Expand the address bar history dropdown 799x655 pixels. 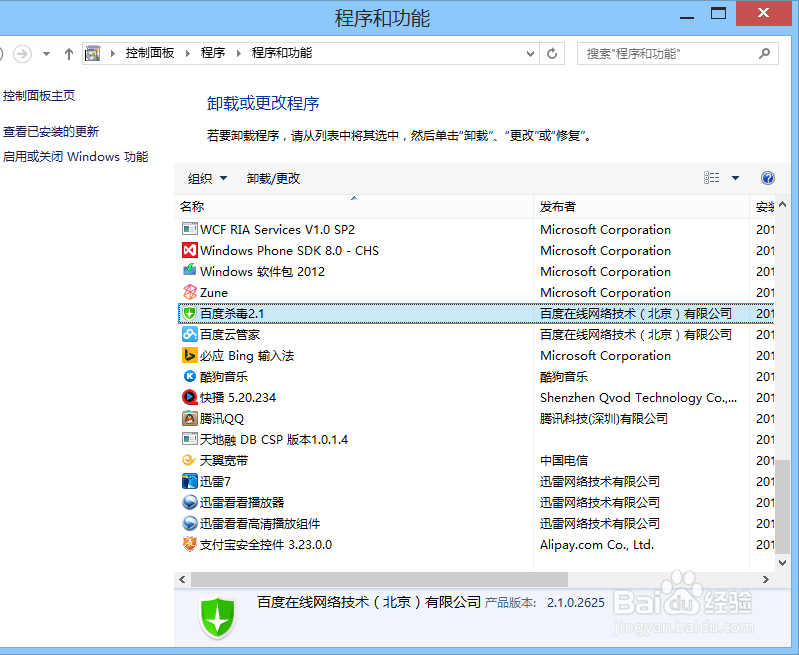coord(530,54)
